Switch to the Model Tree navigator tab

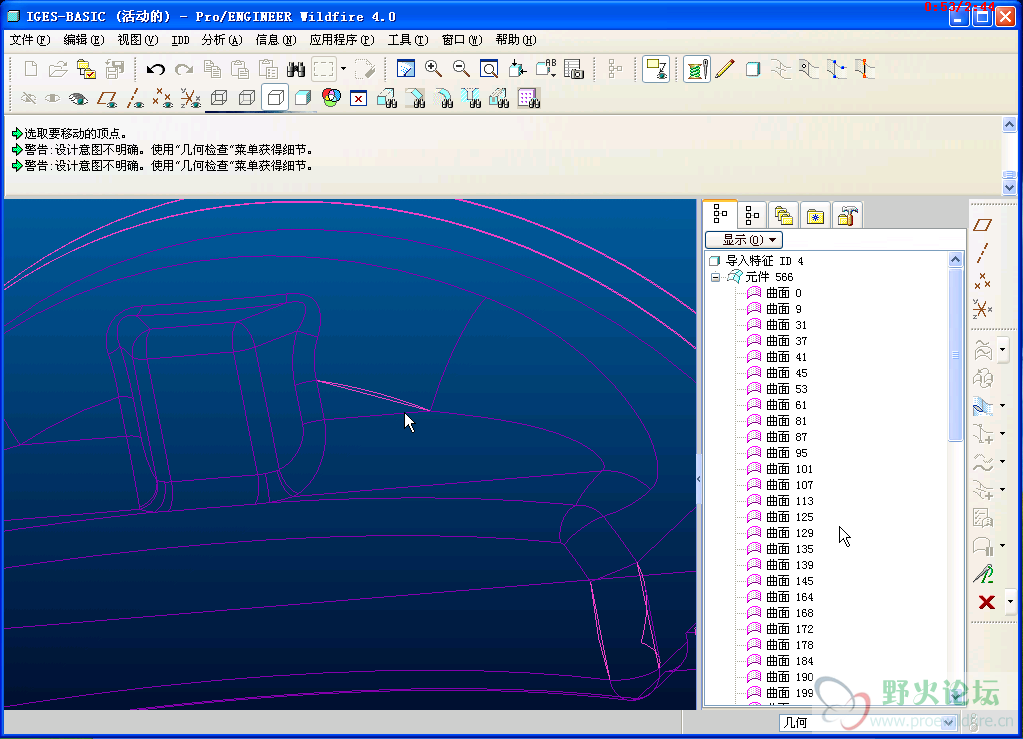point(720,214)
